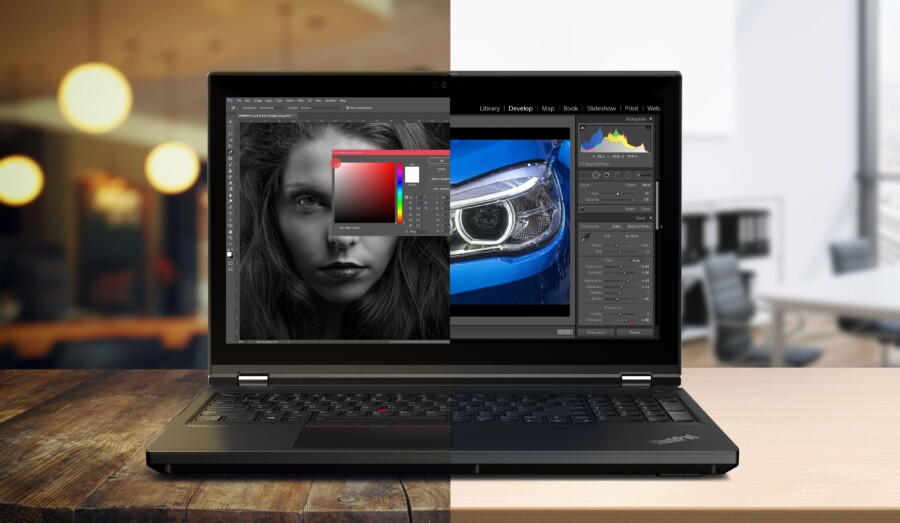This screenshot has width=900, height=523.
Task: Pick the white balance eyedropper in Basic panel
Action: 586,237
